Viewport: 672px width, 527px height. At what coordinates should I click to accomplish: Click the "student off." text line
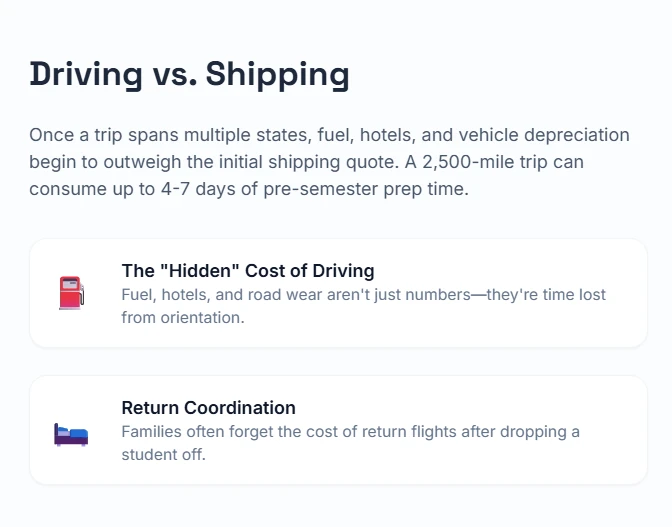[x=162, y=455]
